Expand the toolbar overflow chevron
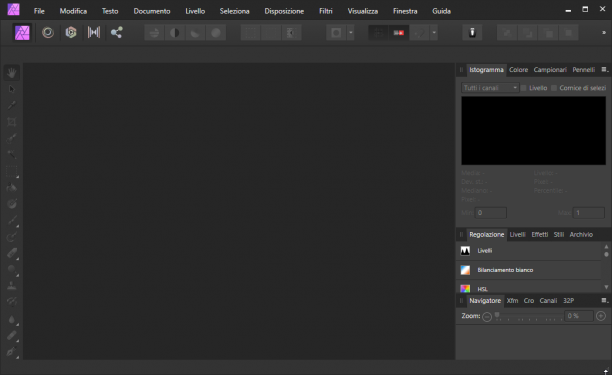The height and width of the screenshot is (375, 612). click(604, 33)
